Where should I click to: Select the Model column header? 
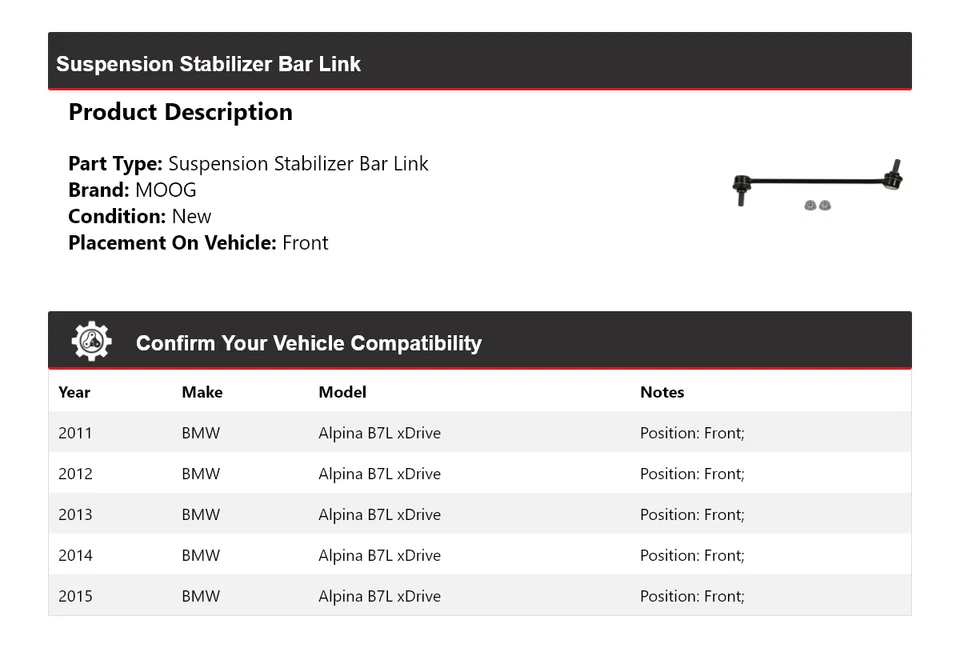point(342,392)
